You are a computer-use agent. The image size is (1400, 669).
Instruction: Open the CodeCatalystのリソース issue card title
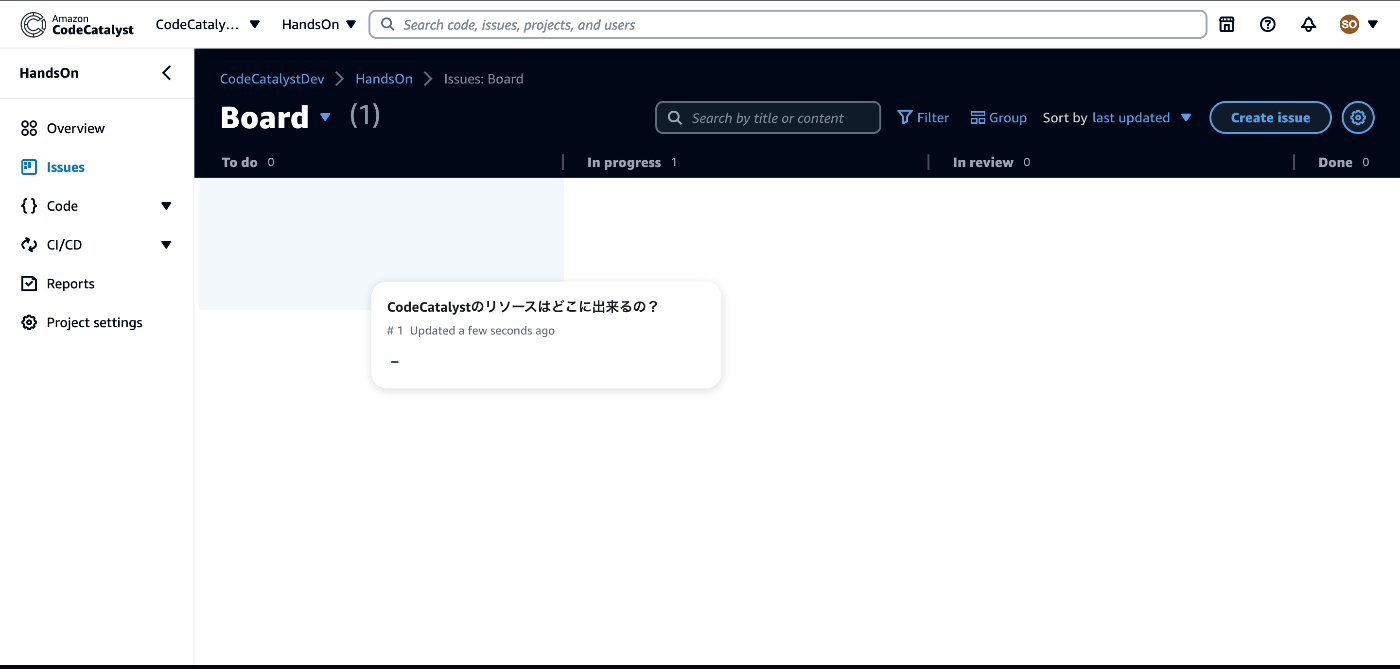click(x=523, y=307)
